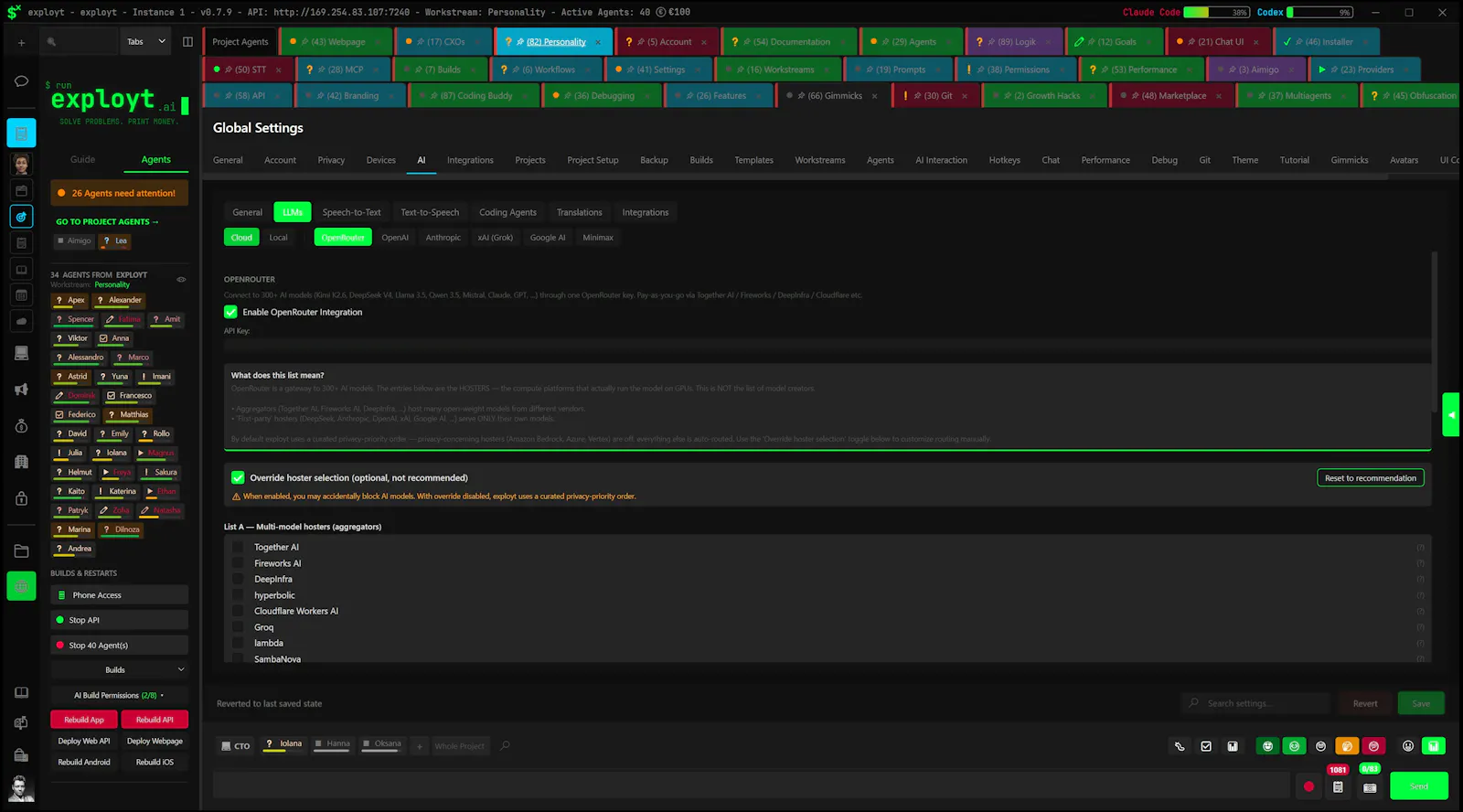Follow the GO TO PROJECT AGENTS link
The width and height of the screenshot is (1463, 812).
tap(107, 221)
